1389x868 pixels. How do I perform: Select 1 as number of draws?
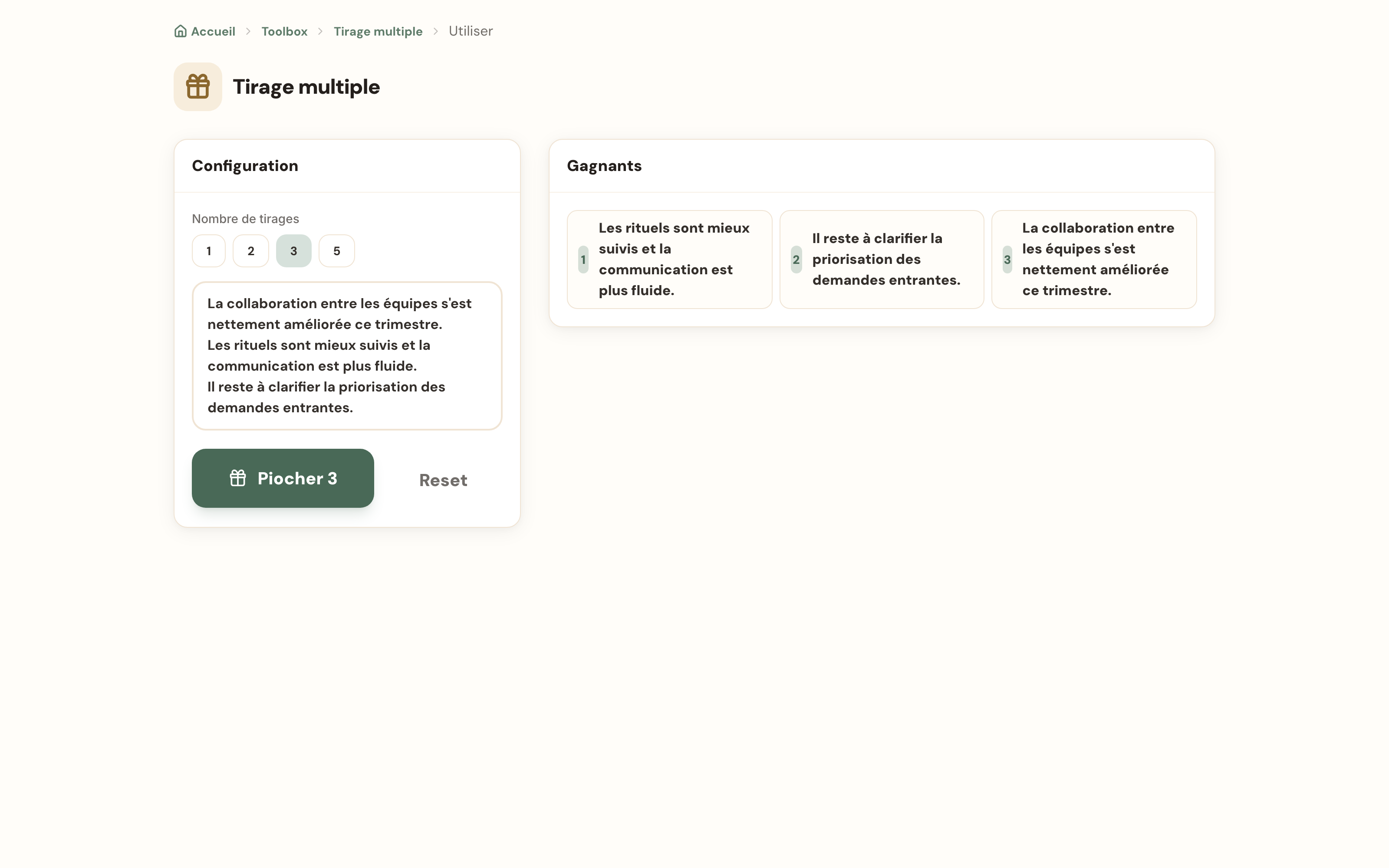pyautogui.click(x=209, y=251)
